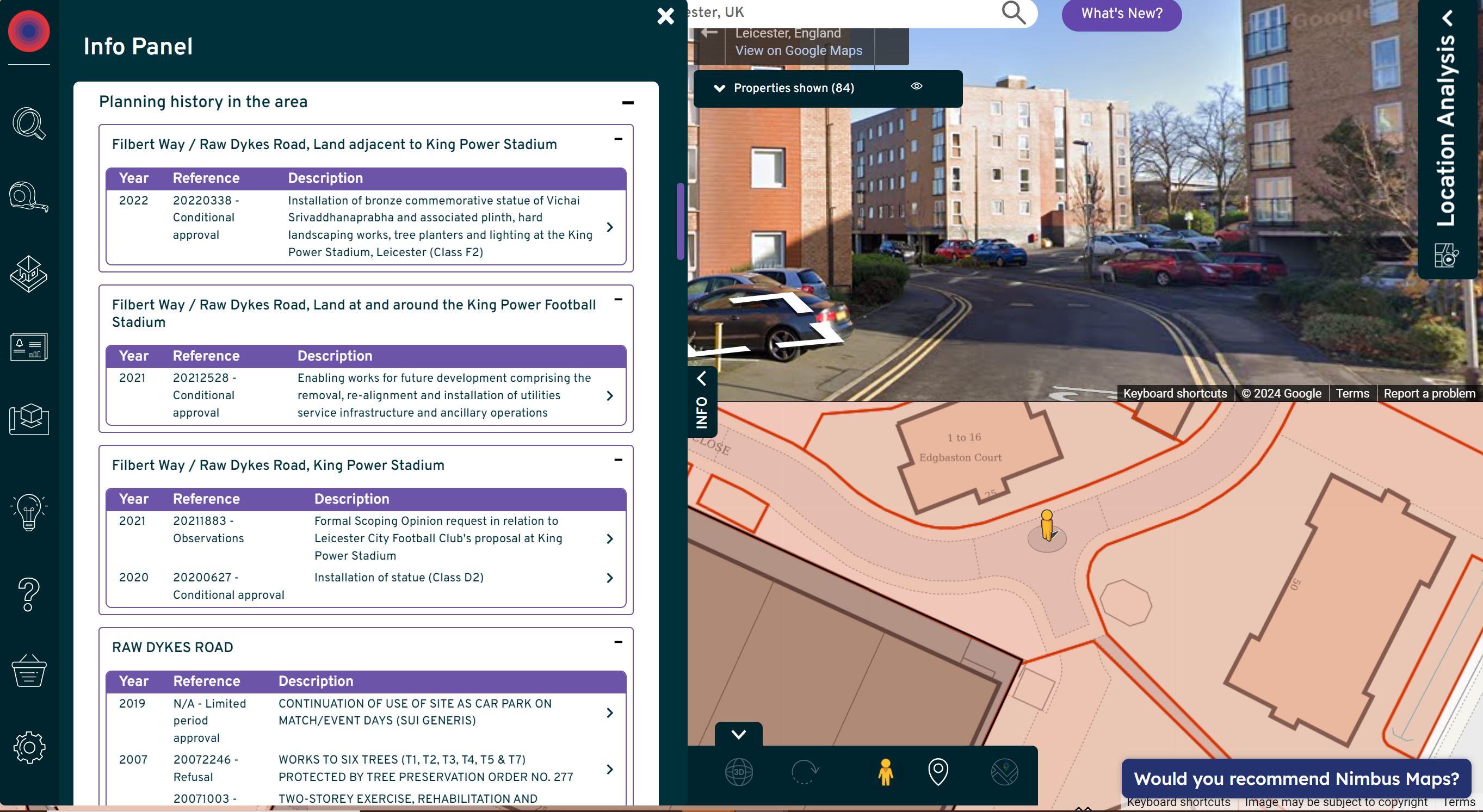Open the 3D box map sidebar icon
Viewport: 1483px width, 812px height.
pos(29,419)
